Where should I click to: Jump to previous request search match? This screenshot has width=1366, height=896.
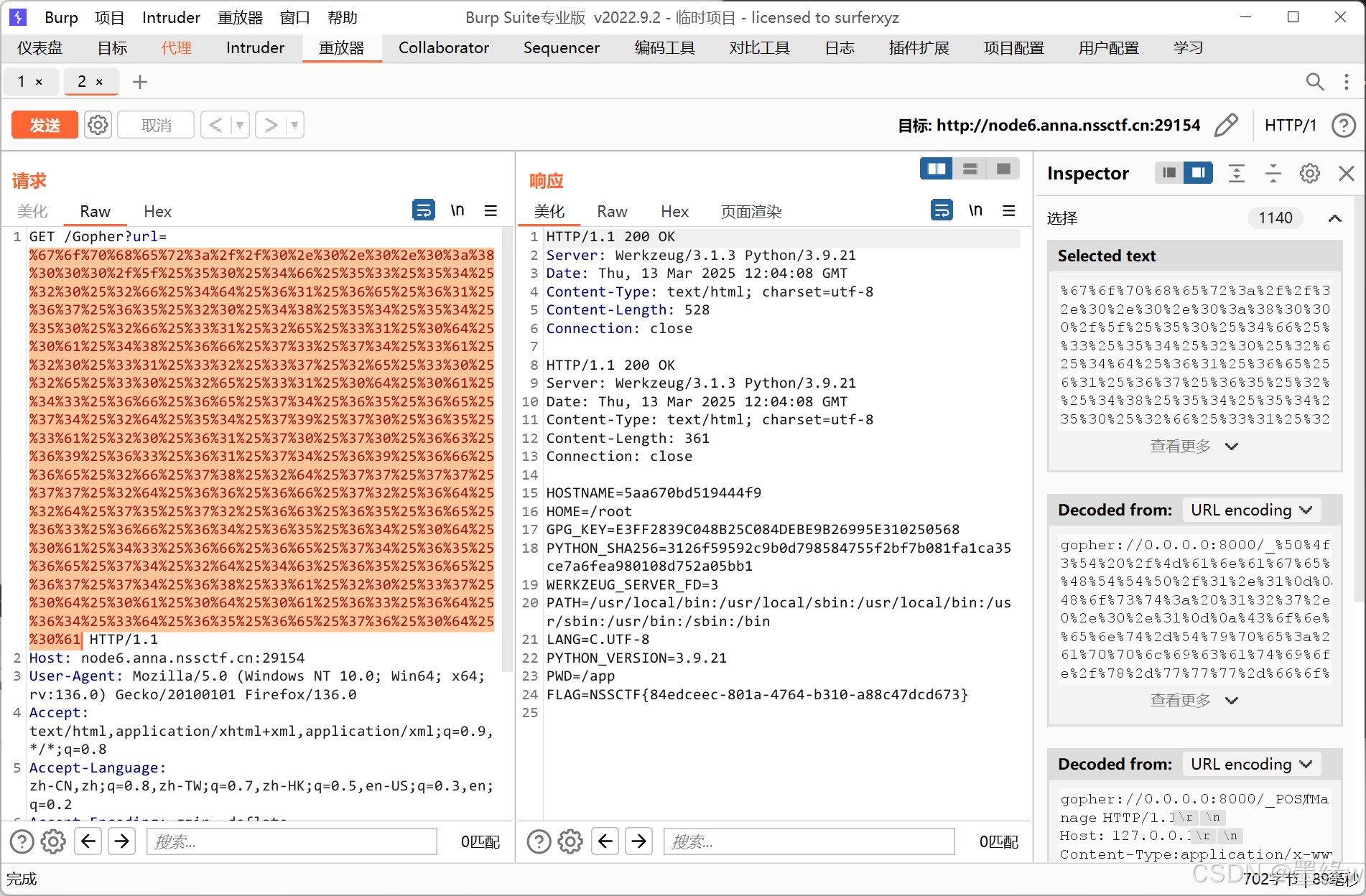point(88,841)
